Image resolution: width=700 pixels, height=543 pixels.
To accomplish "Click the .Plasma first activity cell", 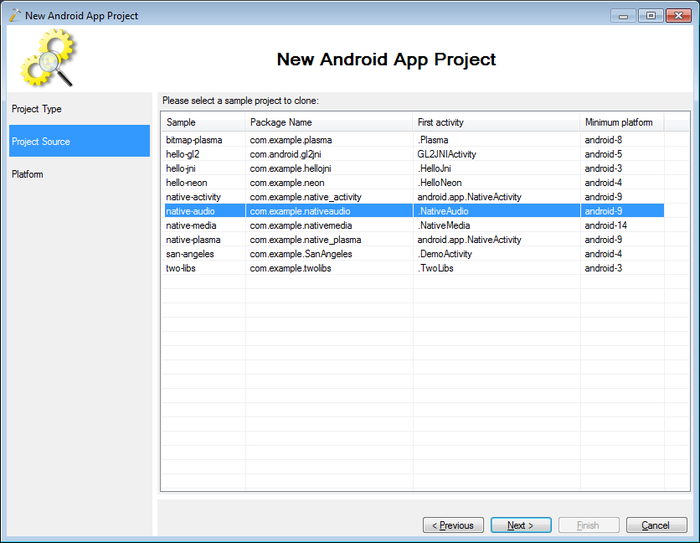I will (433, 140).
